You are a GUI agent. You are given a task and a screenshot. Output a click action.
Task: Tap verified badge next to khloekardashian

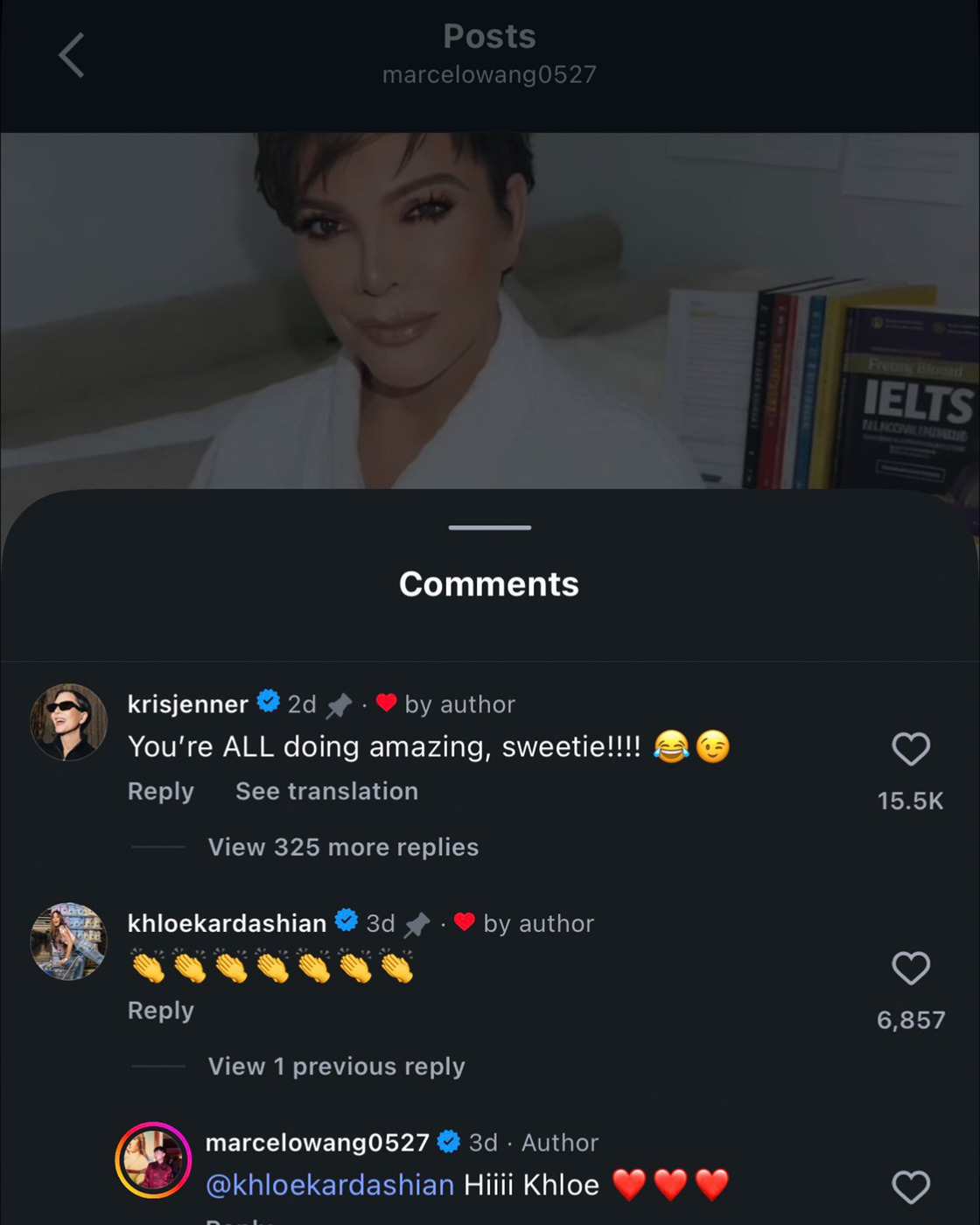(346, 920)
